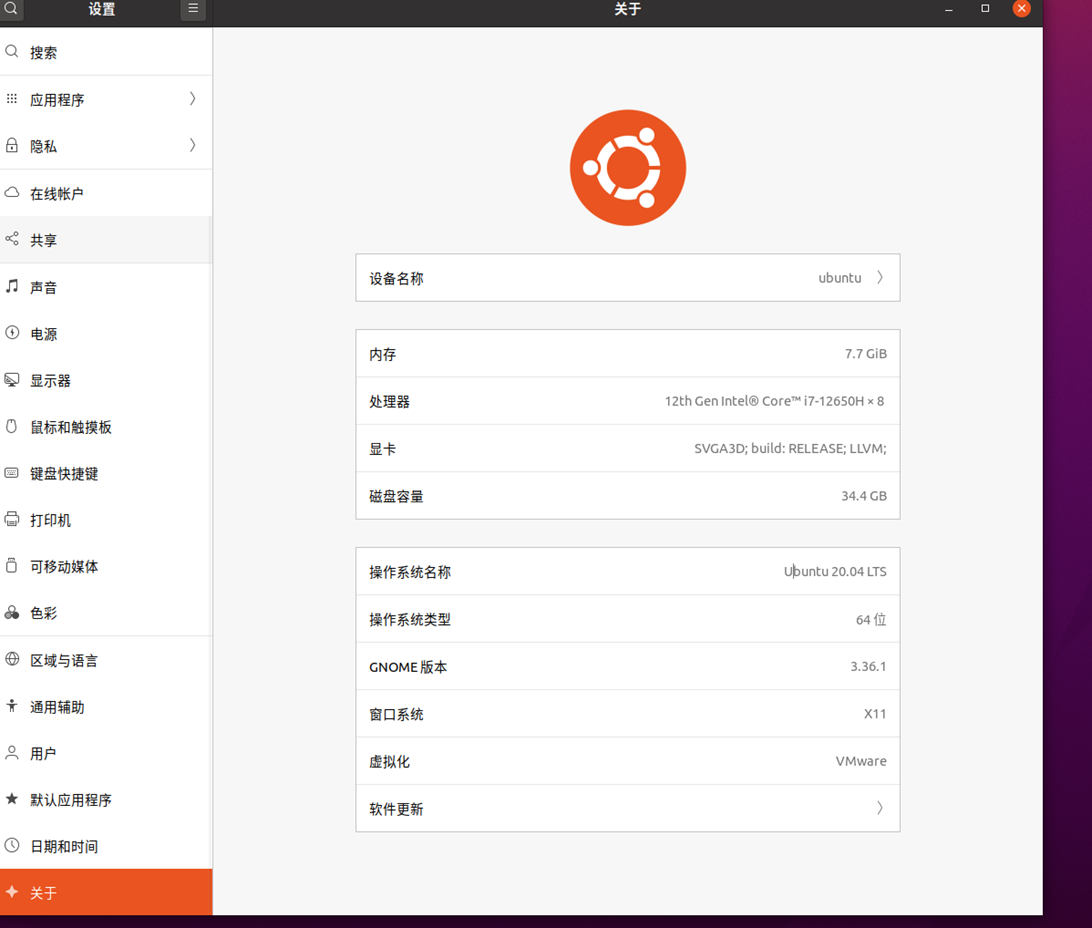Click the removable media icon
The height and width of the screenshot is (928, 1092).
[12, 565]
